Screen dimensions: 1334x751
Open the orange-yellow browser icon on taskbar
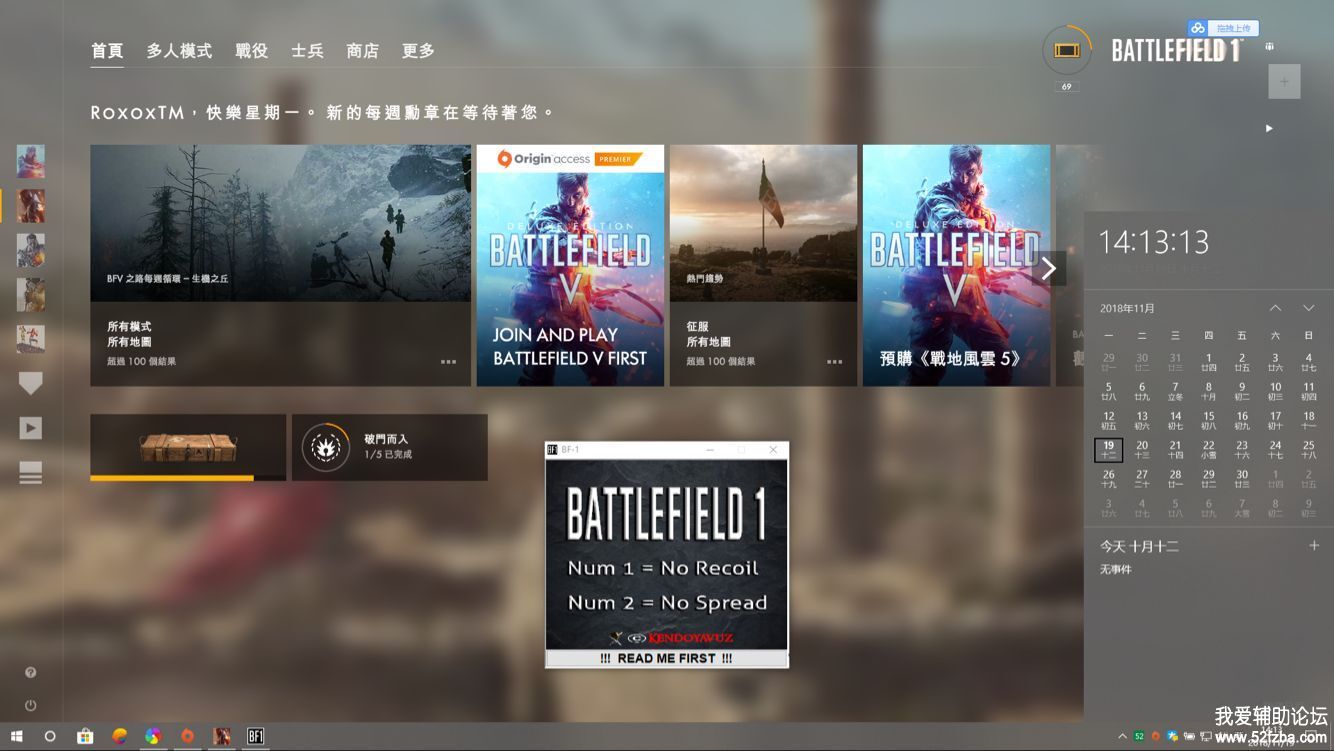(x=120, y=737)
